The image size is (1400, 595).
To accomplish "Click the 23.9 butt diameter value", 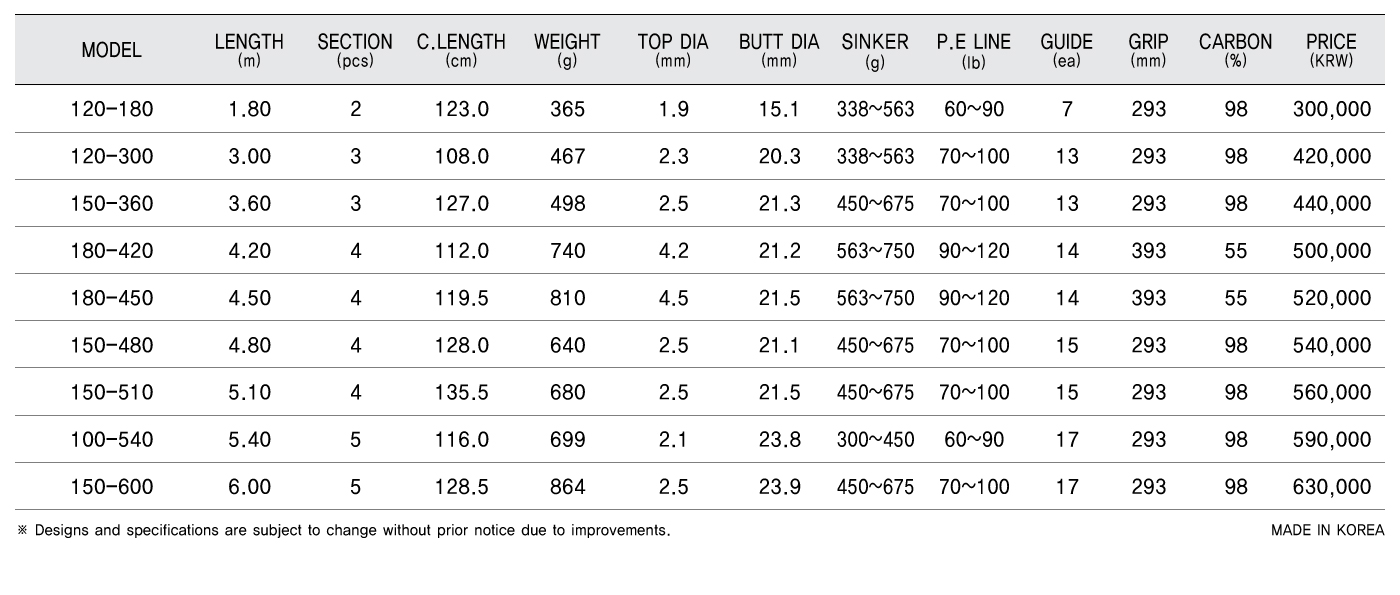I will (x=779, y=487).
